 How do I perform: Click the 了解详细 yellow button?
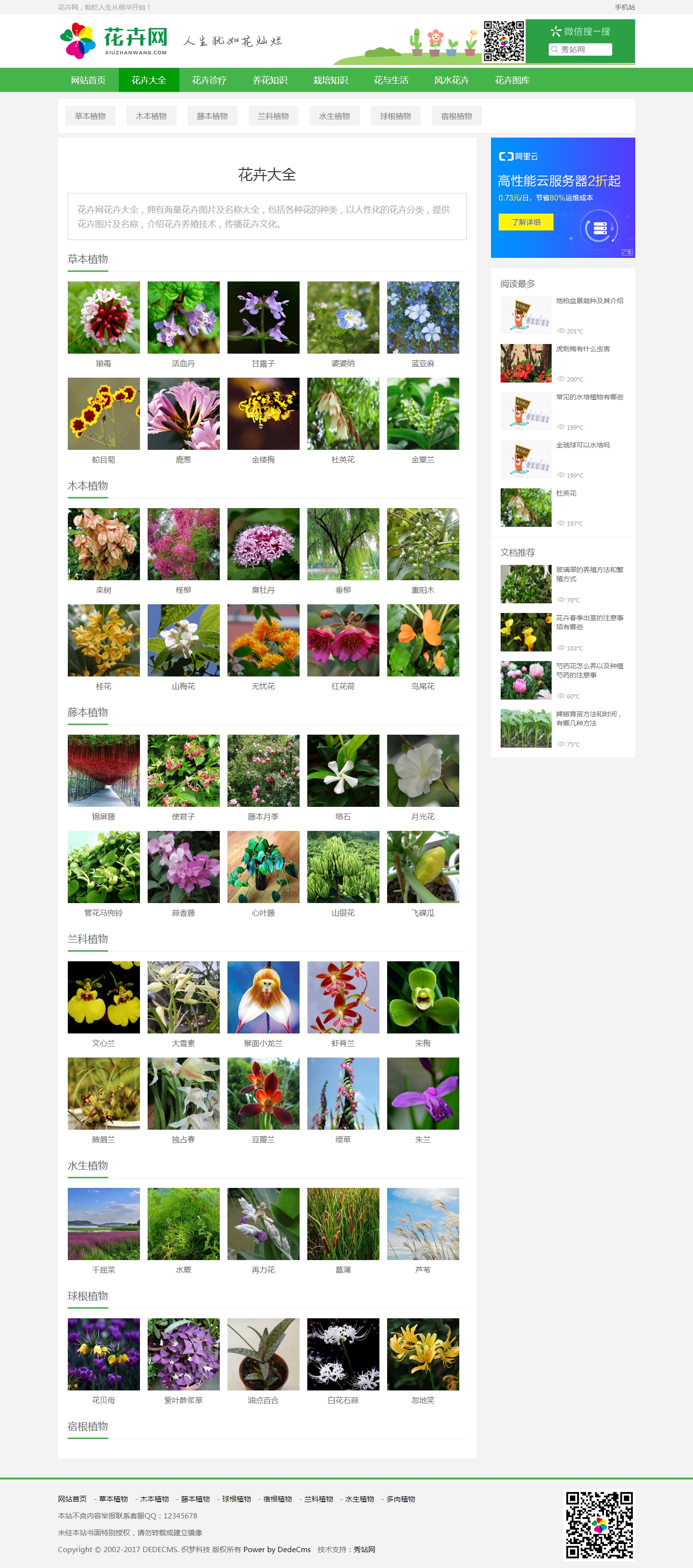pyautogui.click(x=526, y=222)
